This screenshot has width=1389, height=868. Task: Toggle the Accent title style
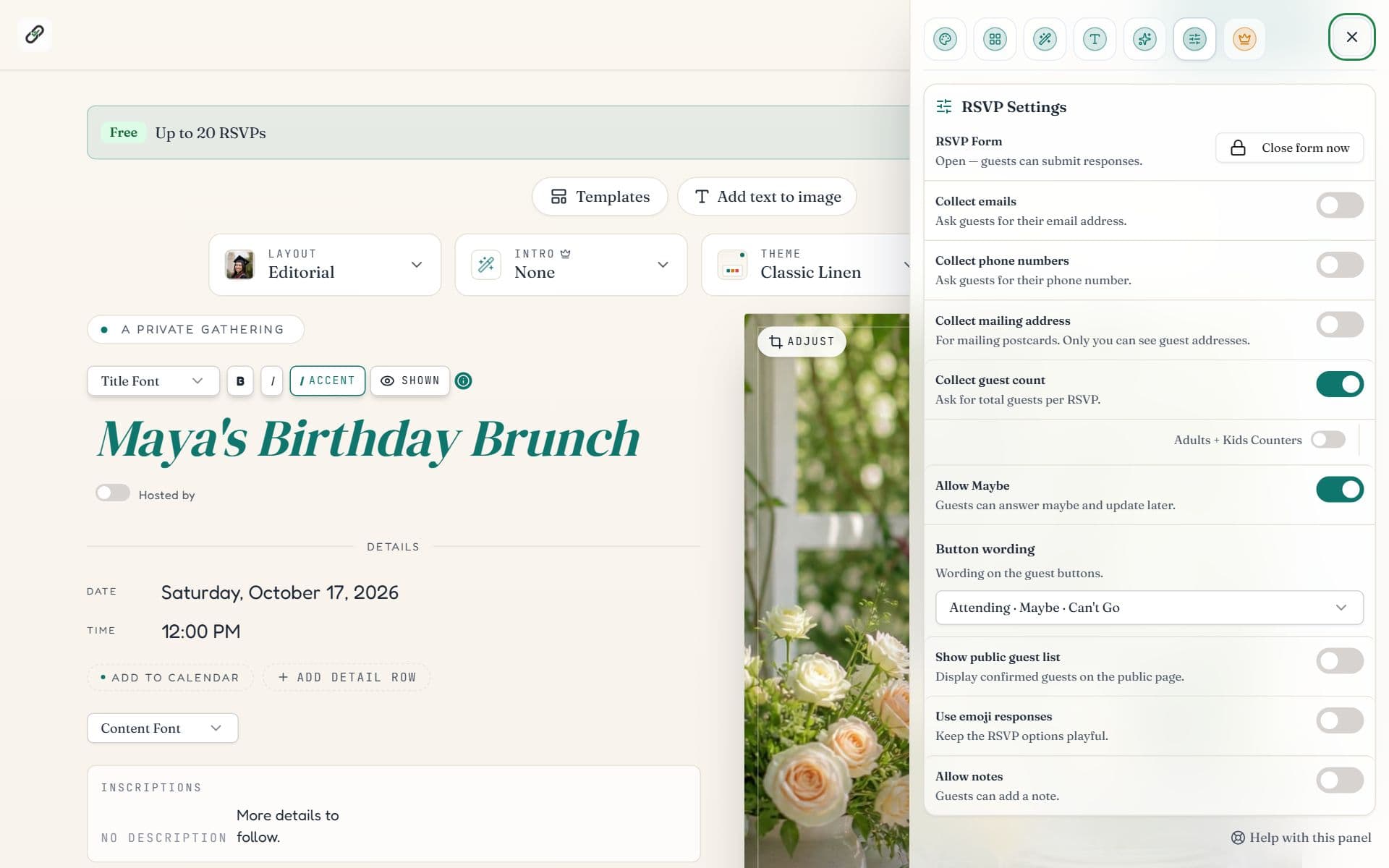(328, 380)
